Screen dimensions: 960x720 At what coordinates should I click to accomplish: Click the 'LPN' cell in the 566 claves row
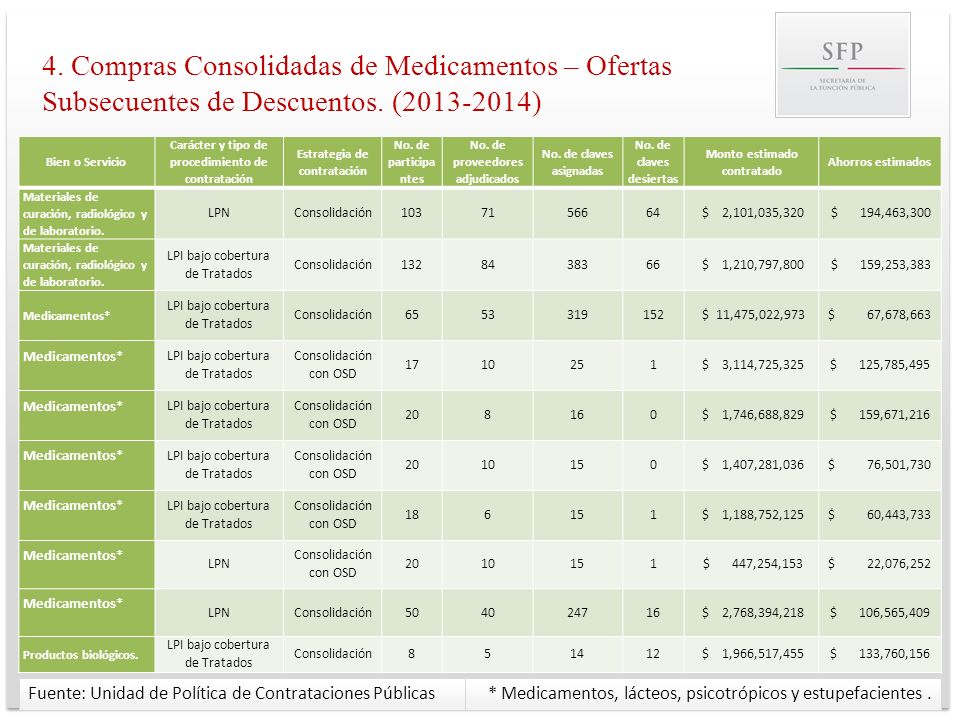[219, 212]
